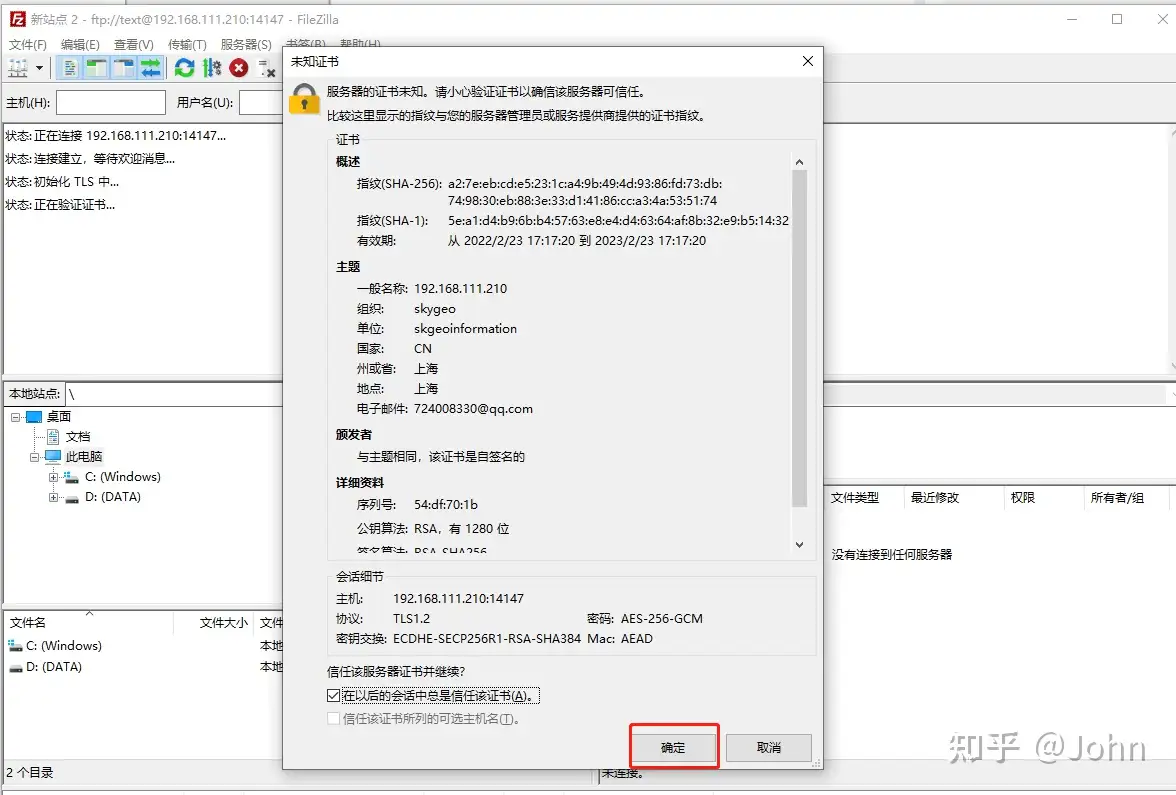Select the 文档 document icon in tree
Screen dimensions: 1176x795
[53, 436]
